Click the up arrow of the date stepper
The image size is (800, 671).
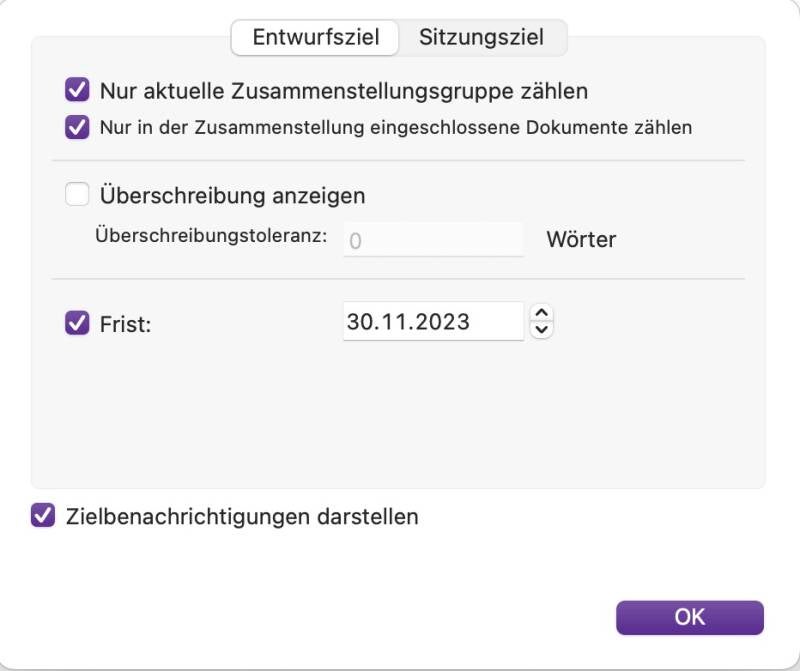(542, 312)
